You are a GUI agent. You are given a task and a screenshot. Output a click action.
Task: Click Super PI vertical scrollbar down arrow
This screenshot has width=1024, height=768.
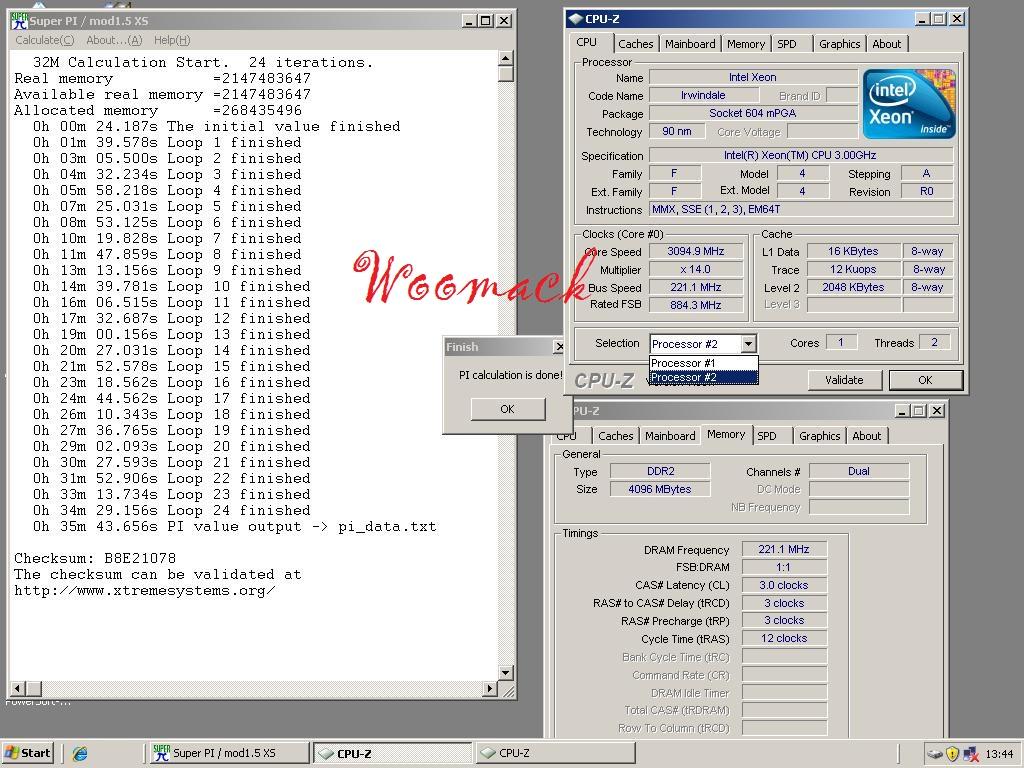[x=505, y=673]
